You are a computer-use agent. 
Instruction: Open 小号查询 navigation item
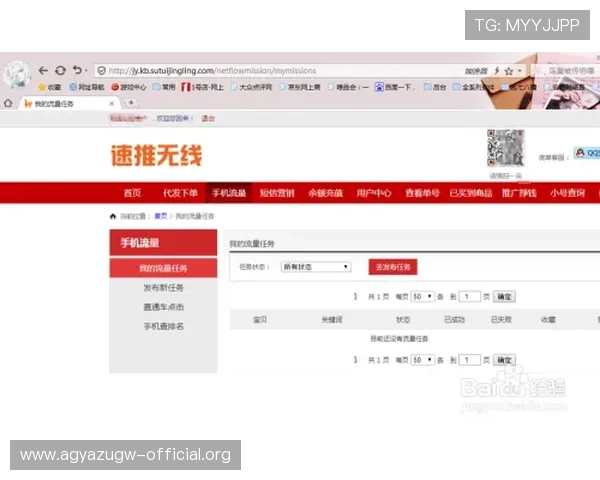point(567,193)
